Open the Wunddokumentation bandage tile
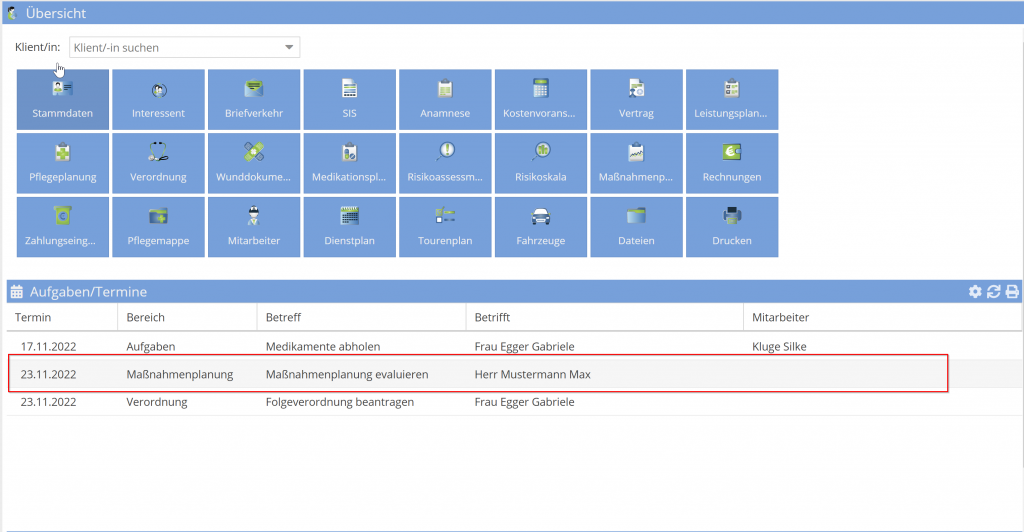The width and height of the screenshot is (1024, 532). (x=254, y=163)
